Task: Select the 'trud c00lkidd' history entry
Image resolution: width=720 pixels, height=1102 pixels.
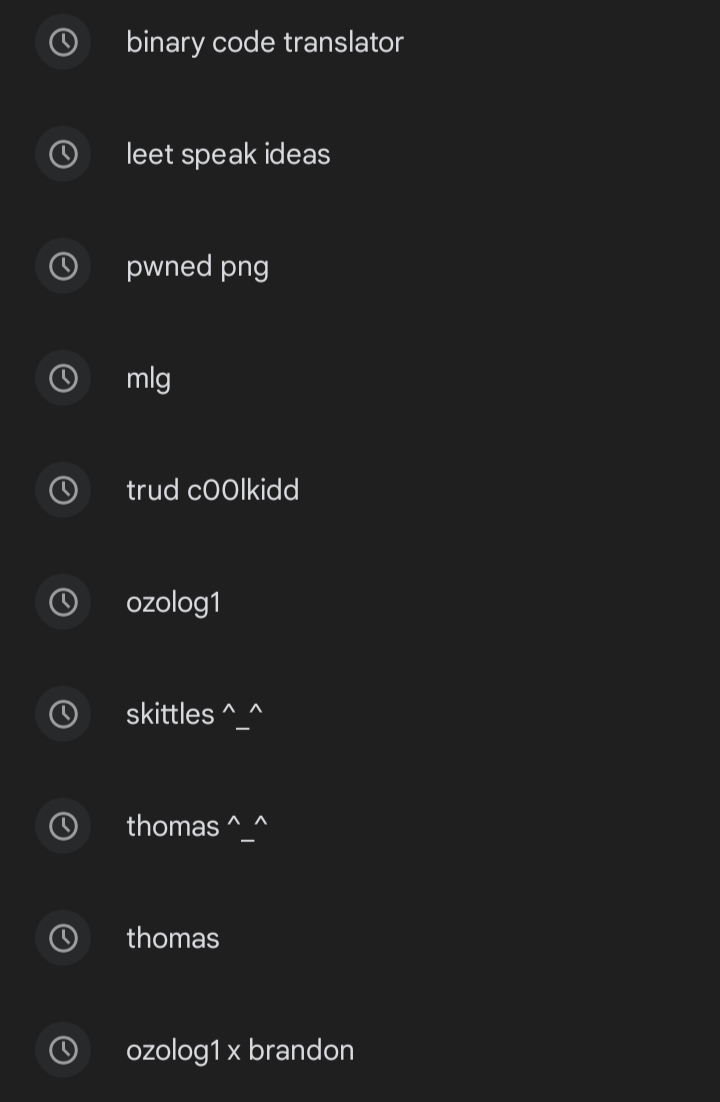Action: (212, 490)
